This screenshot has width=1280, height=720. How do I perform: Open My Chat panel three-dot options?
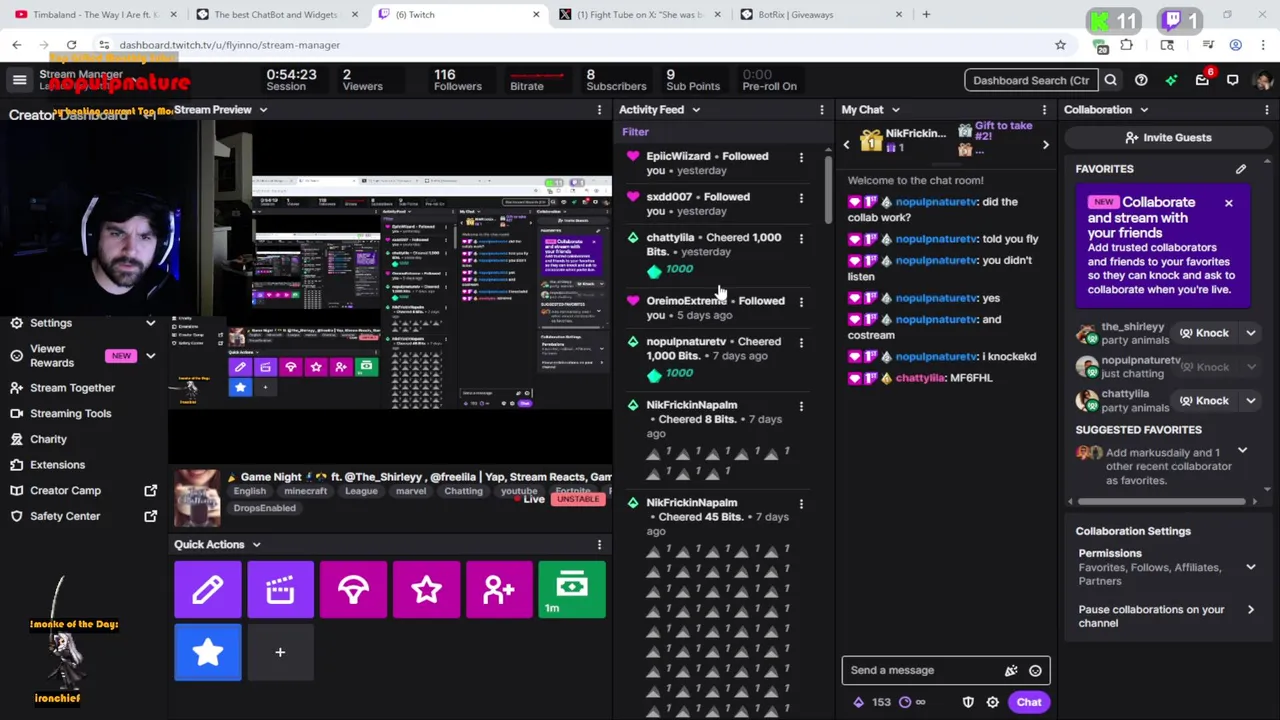pyautogui.click(x=1044, y=110)
